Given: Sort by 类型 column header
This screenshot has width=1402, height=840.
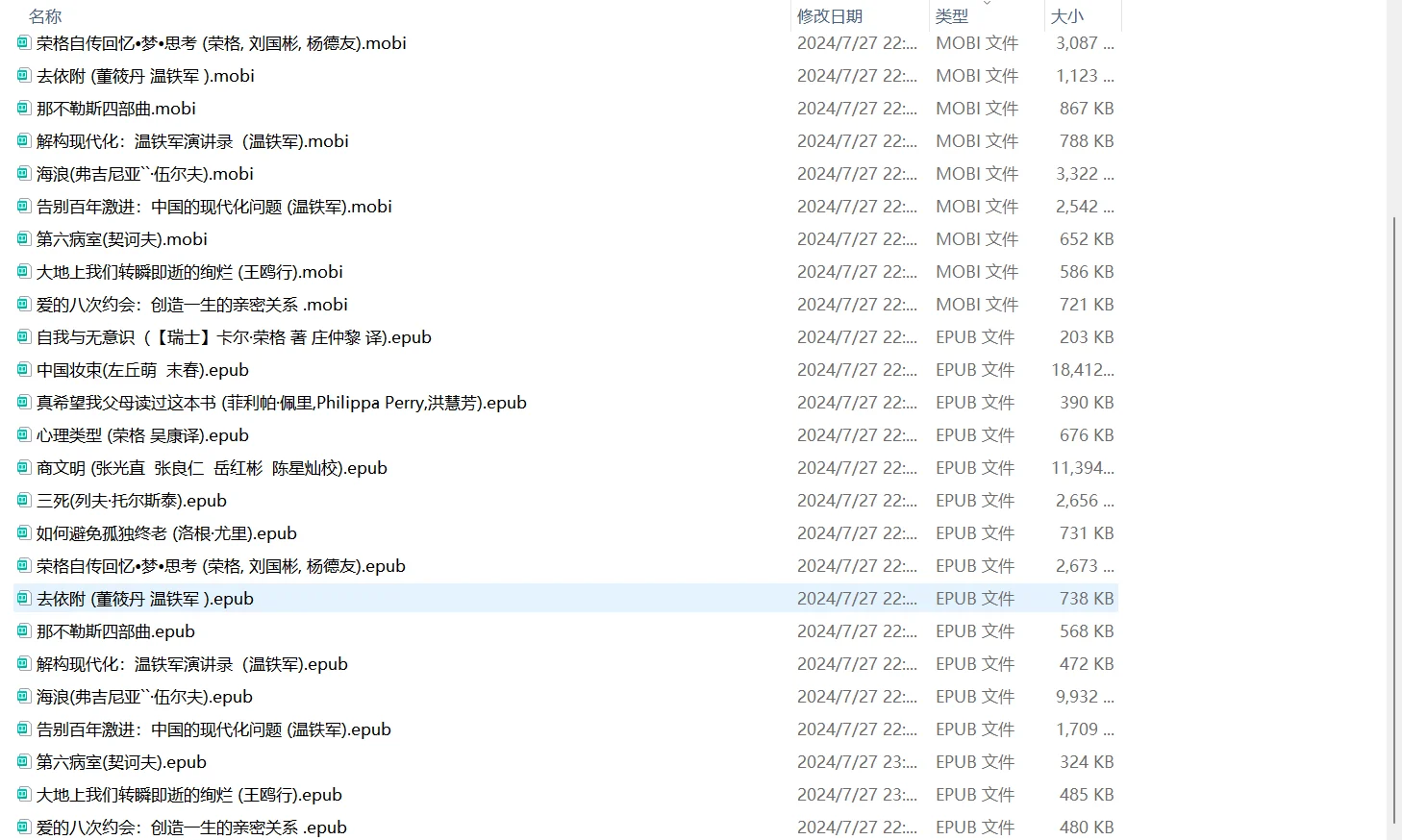Looking at the screenshot, I should point(952,16).
